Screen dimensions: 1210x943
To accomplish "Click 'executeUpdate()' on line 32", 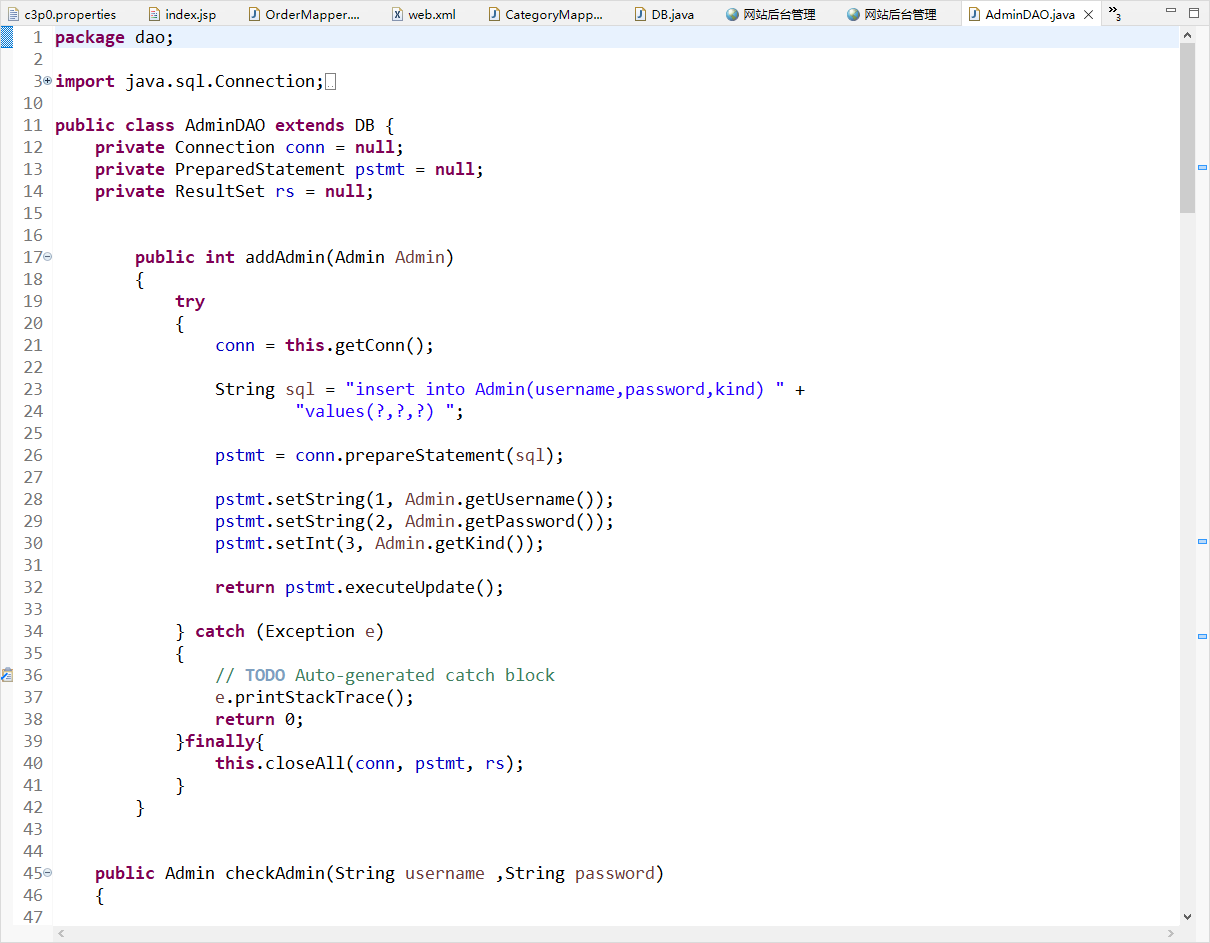I will 420,587.
